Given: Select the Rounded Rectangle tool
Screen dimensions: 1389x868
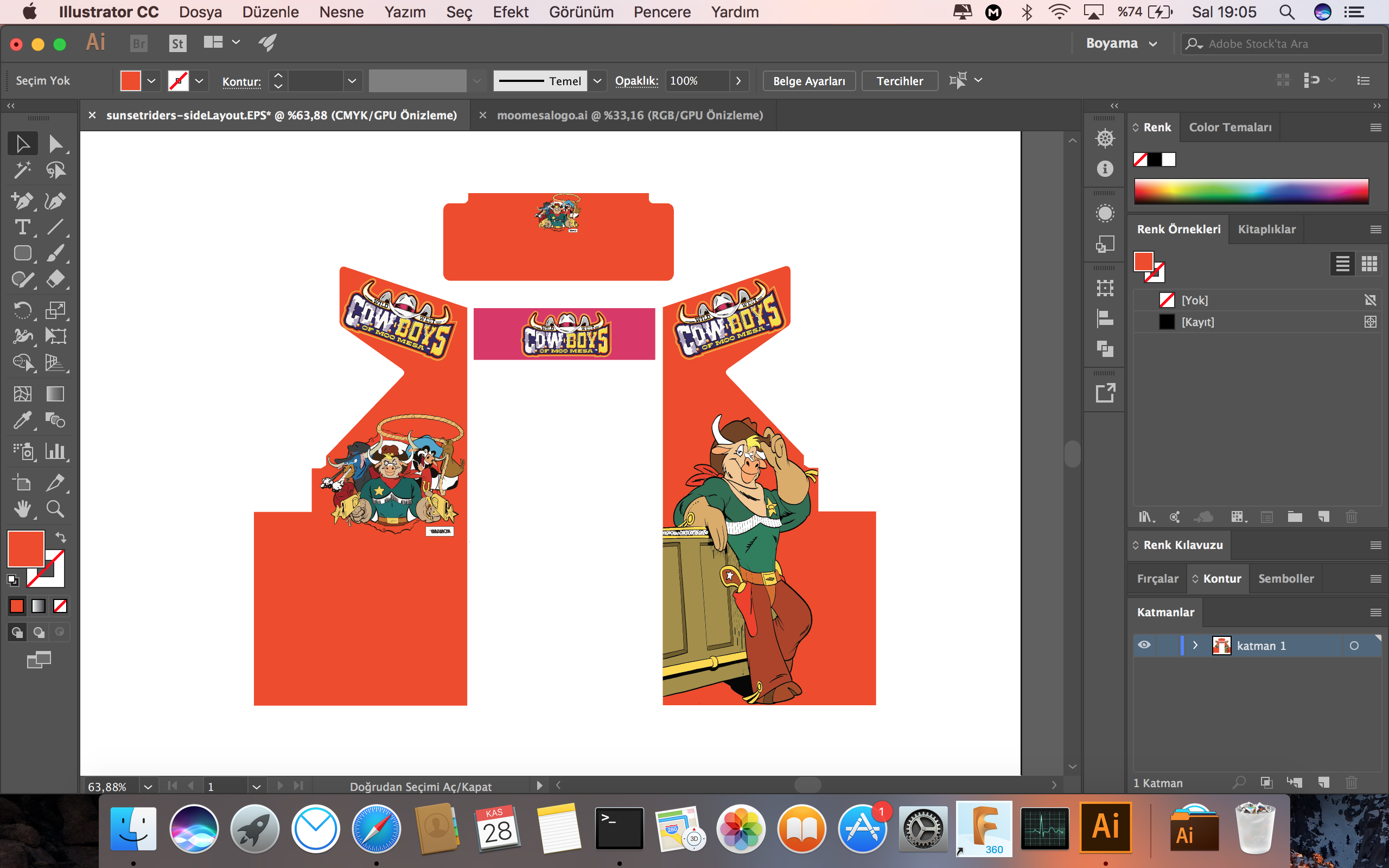Looking at the screenshot, I should pyautogui.click(x=22, y=253).
